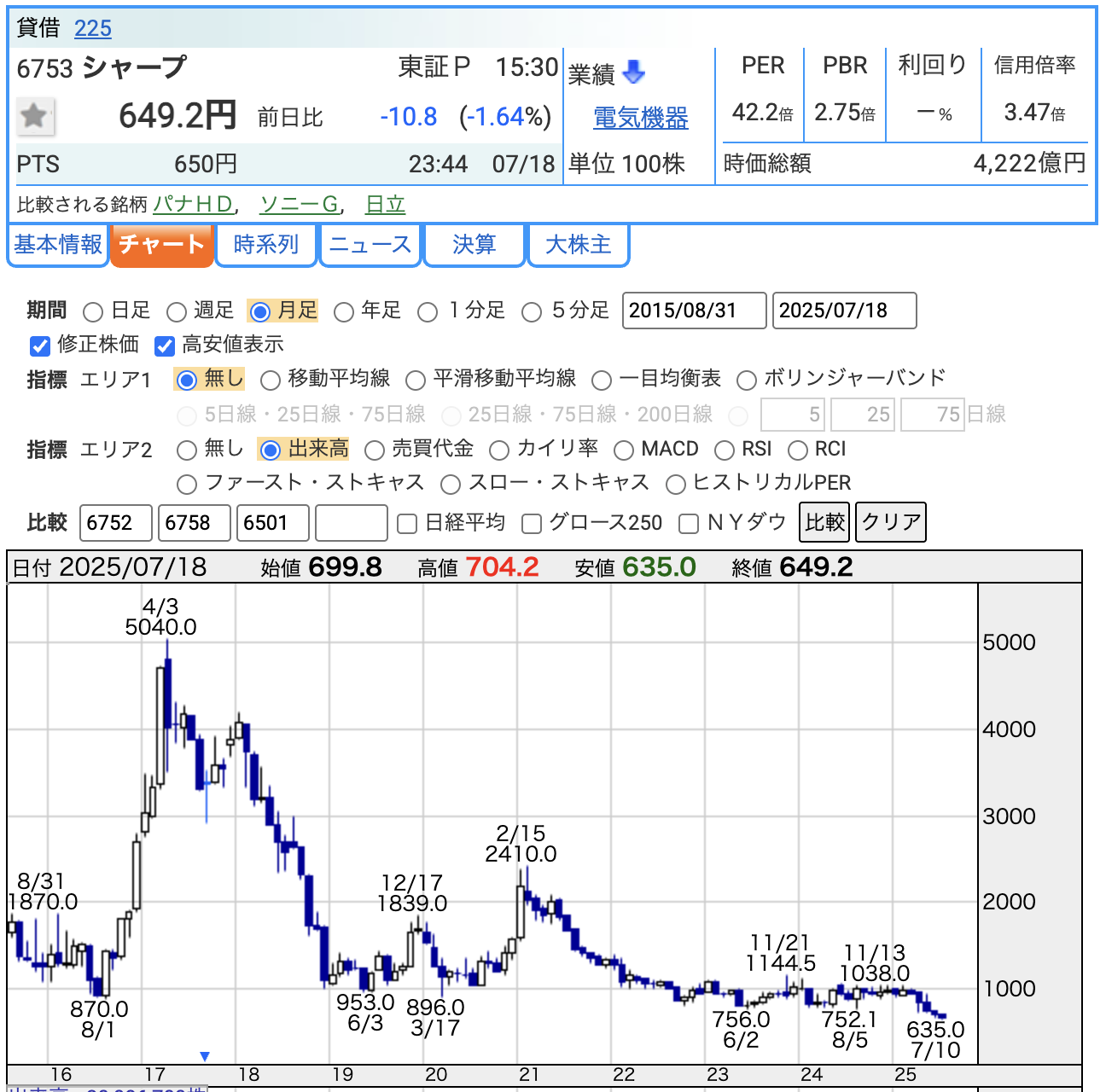This screenshot has height=1092, width=1106.
Task: Click the 870.0 low label on chart
Action: pos(99,1010)
